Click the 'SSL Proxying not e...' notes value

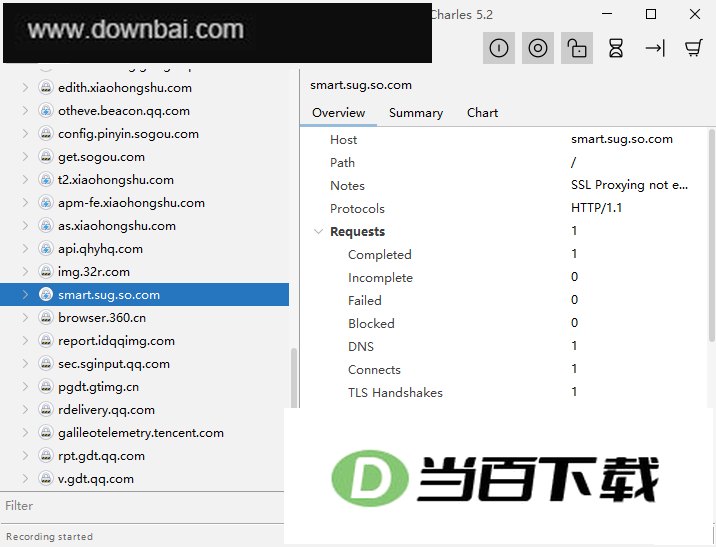pyautogui.click(x=629, y=185)
